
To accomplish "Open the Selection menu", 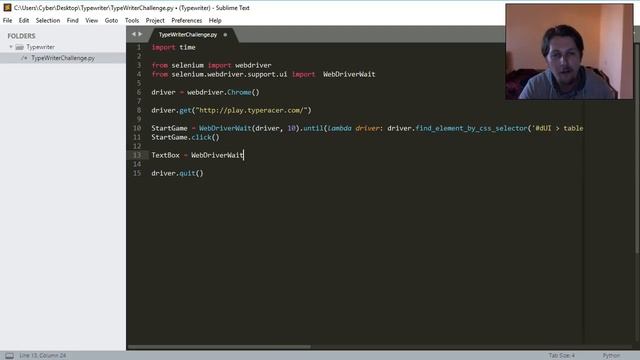I will pos(48,20).
